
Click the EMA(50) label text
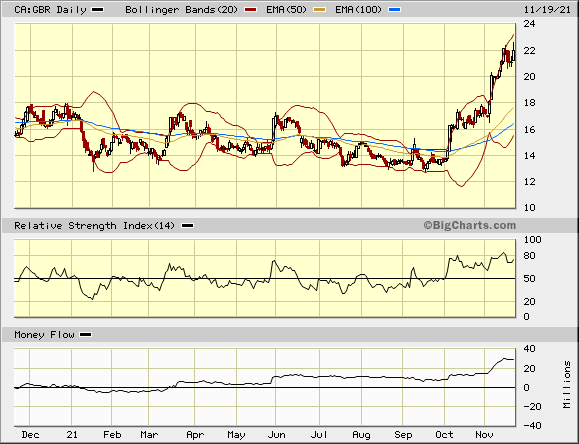pos(287,10)
